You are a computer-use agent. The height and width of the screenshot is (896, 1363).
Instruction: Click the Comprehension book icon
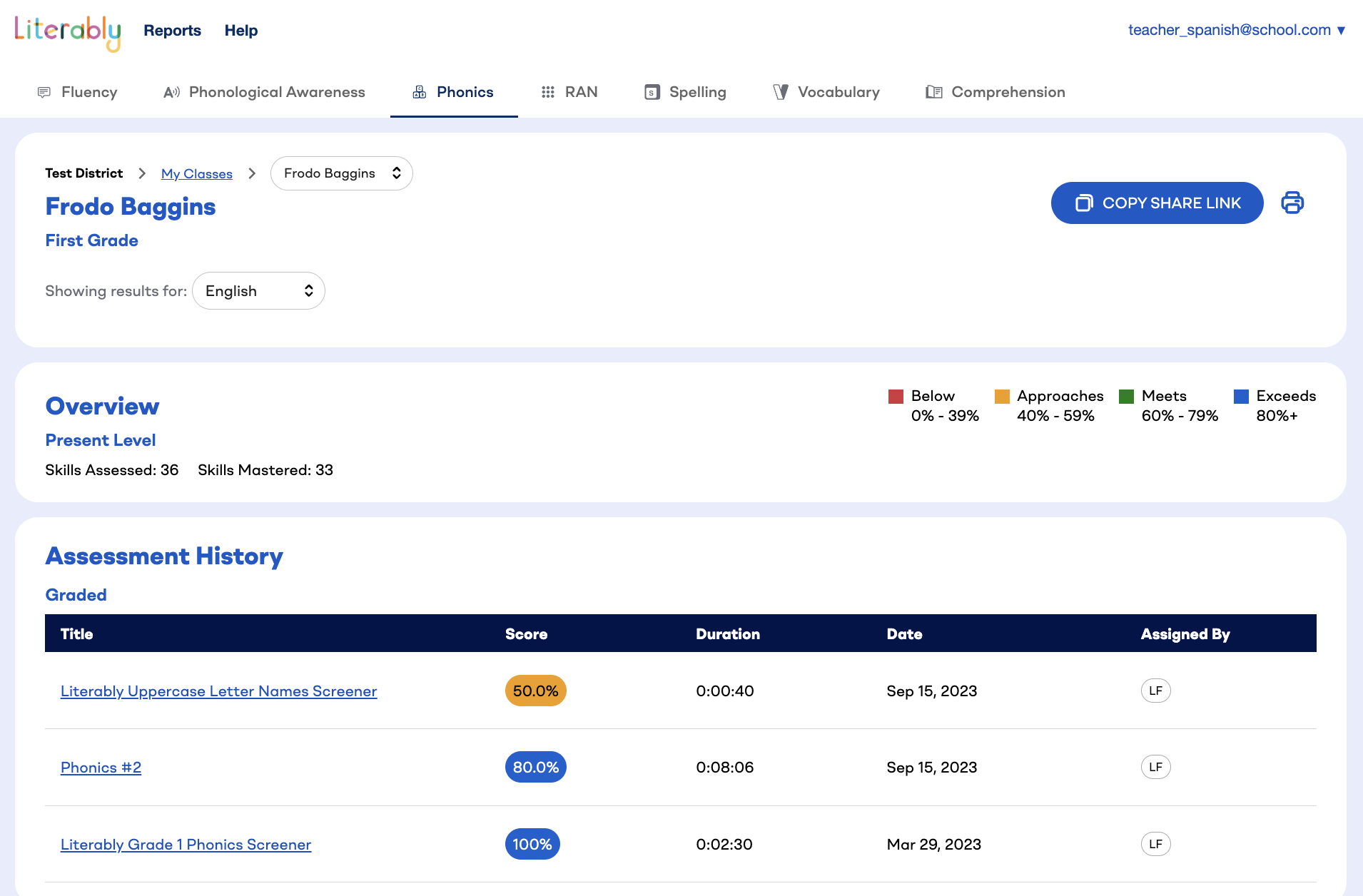tap(934, 92)
